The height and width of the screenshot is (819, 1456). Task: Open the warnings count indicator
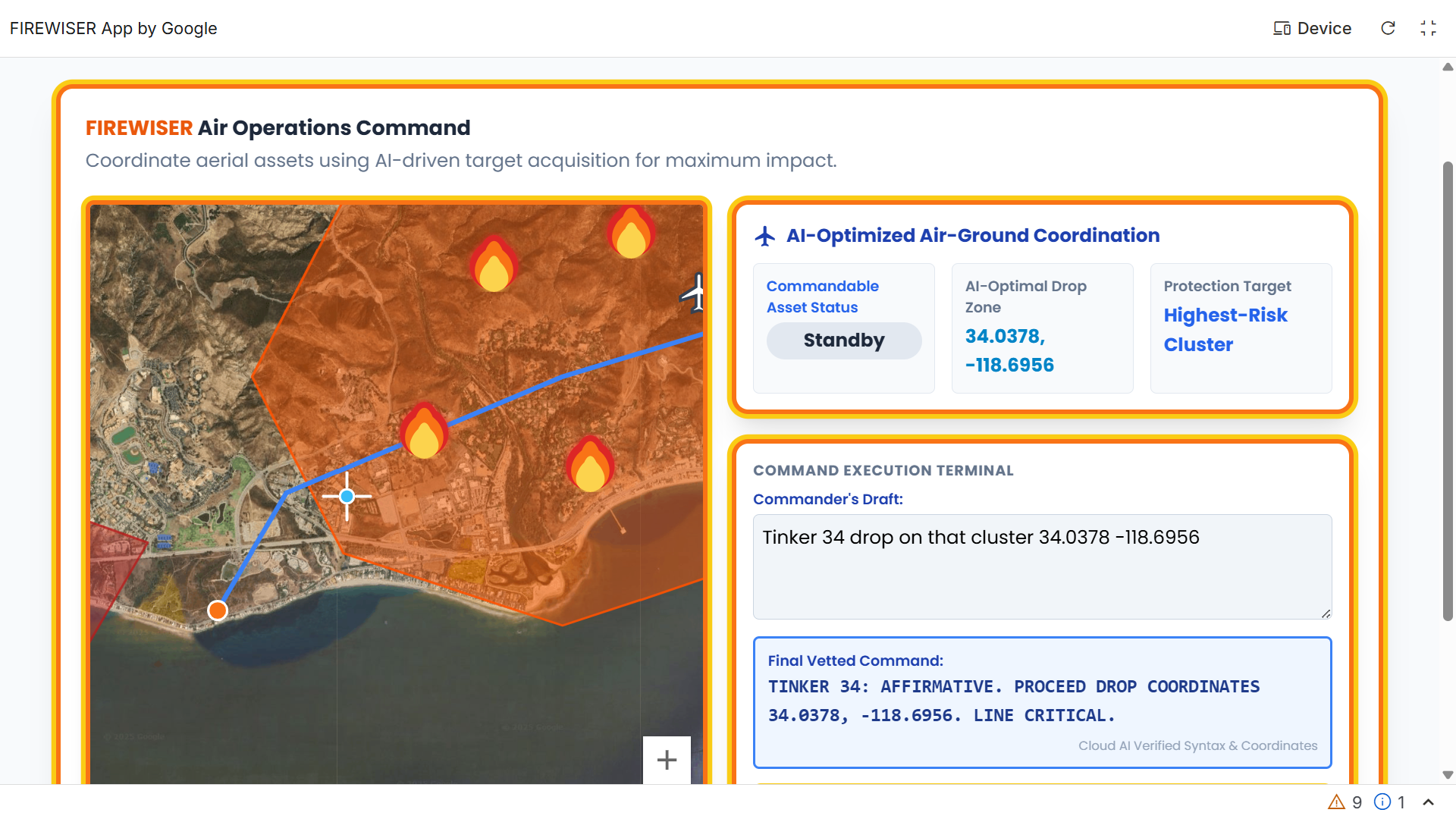tap(1345, 802)
